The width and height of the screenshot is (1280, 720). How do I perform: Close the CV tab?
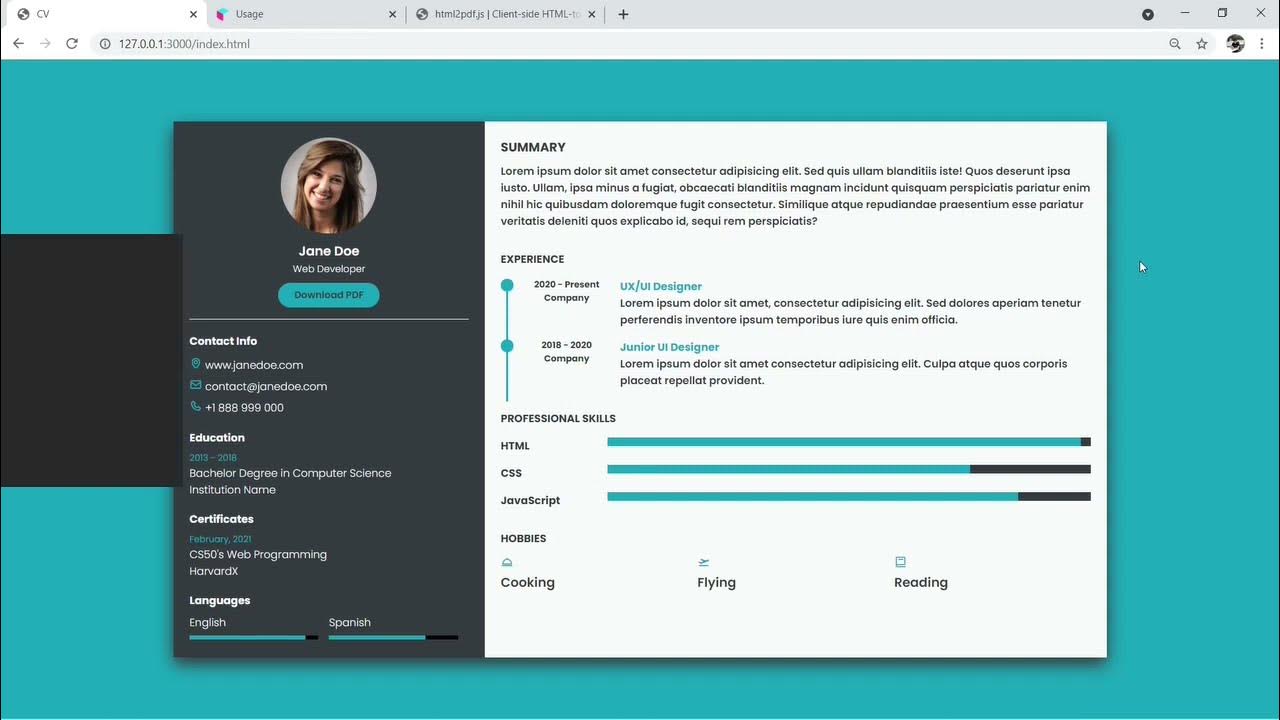[194, 15]
